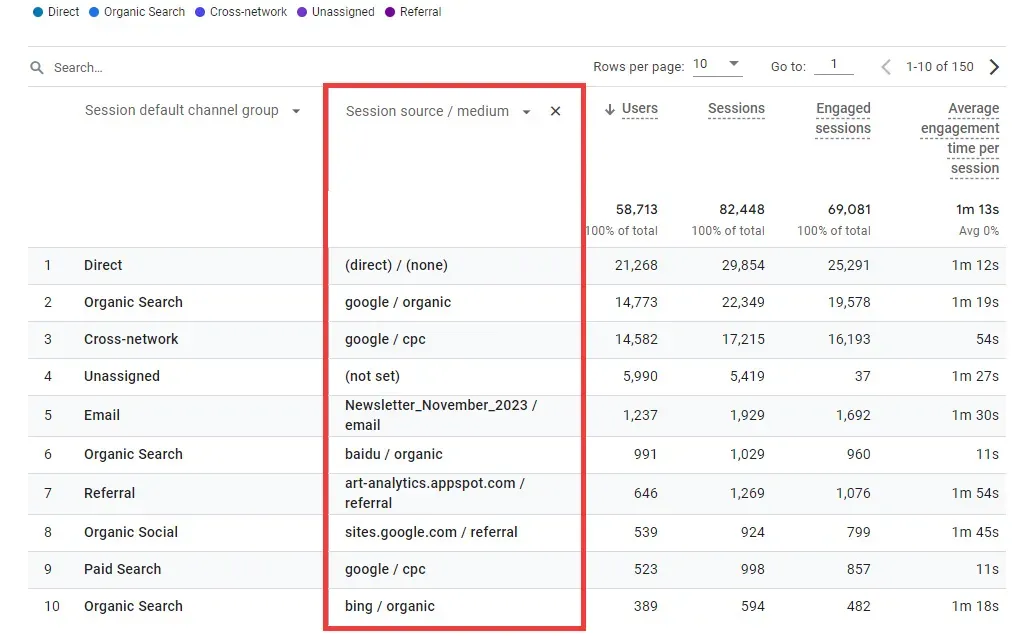Click the total Users value 58,713
Screen dimensions: 1030x636
pos(637,210)
